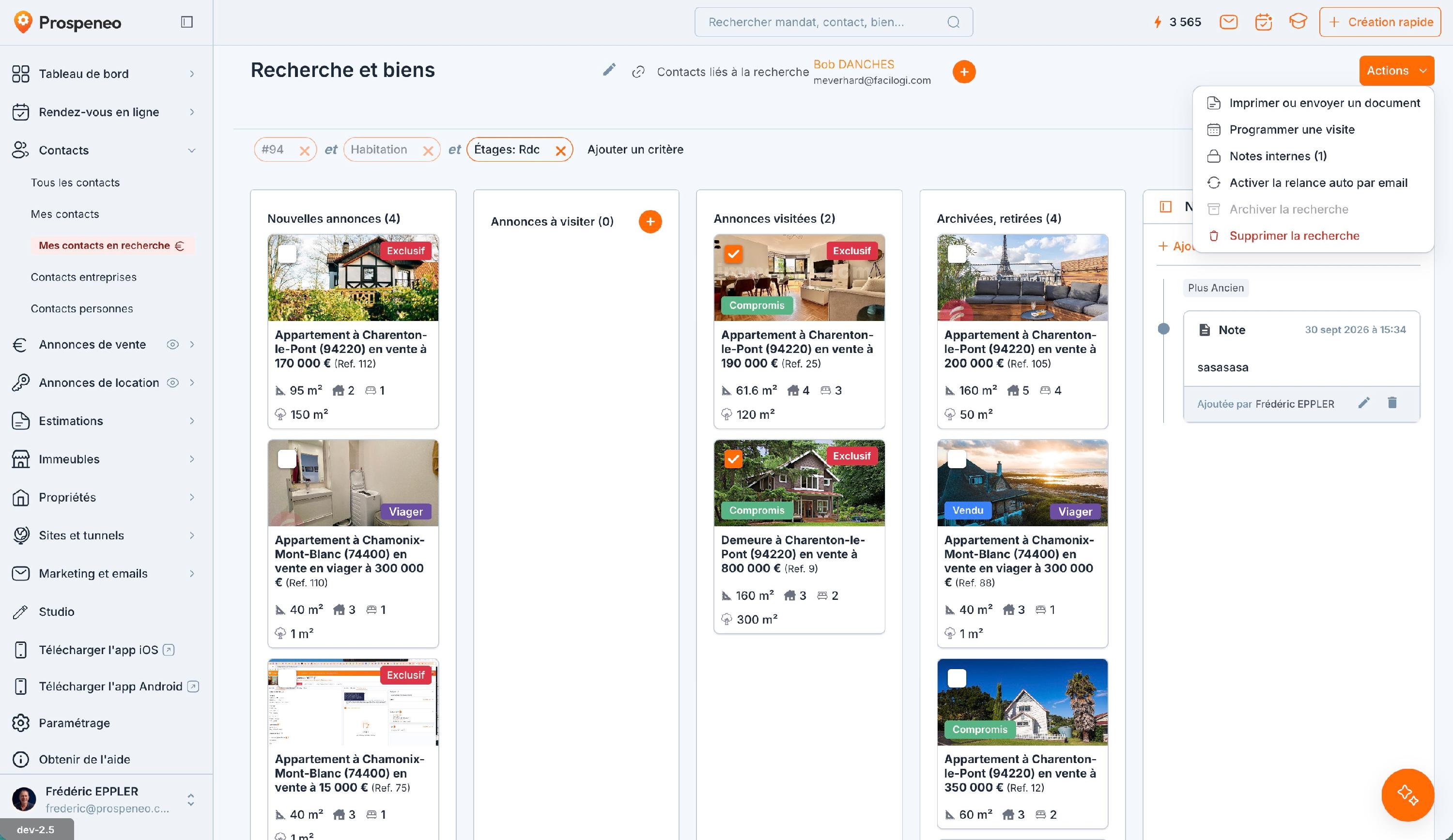Check the box on listing Ref. 88
The image size is (1453, 840).
[957, 459]
